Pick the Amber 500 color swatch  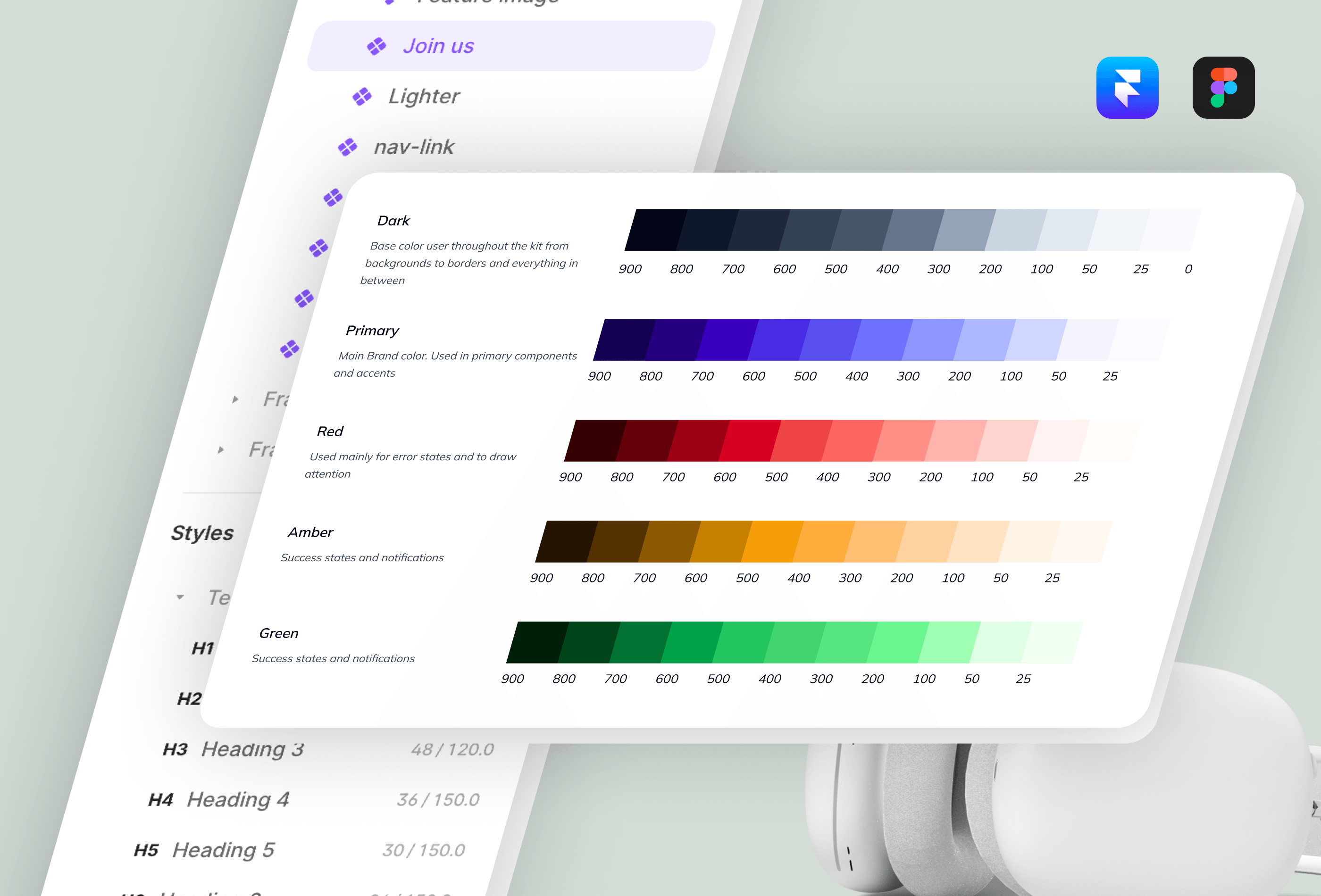point(772,541)
